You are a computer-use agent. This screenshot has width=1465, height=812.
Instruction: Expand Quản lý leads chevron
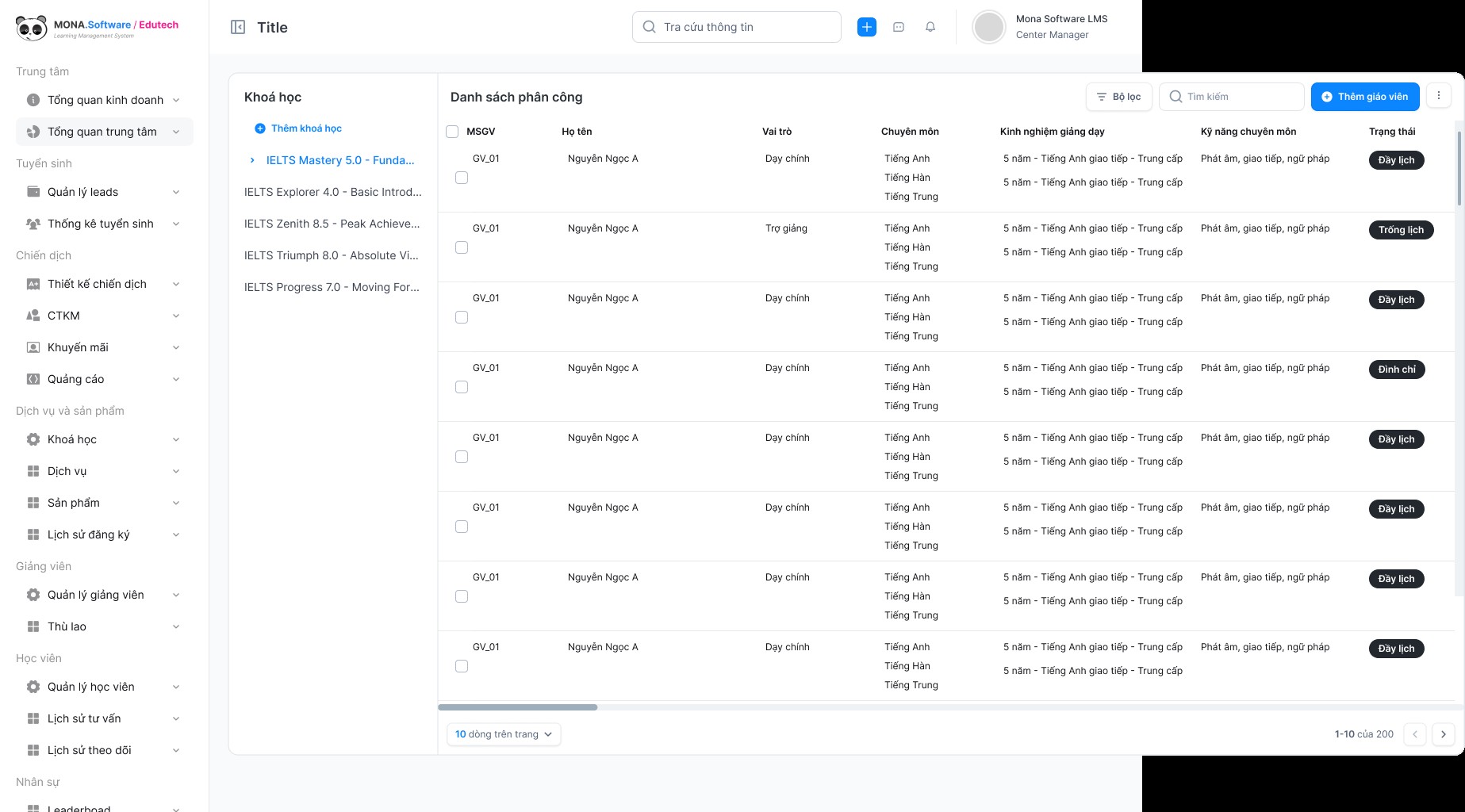[x=176, y=192]
